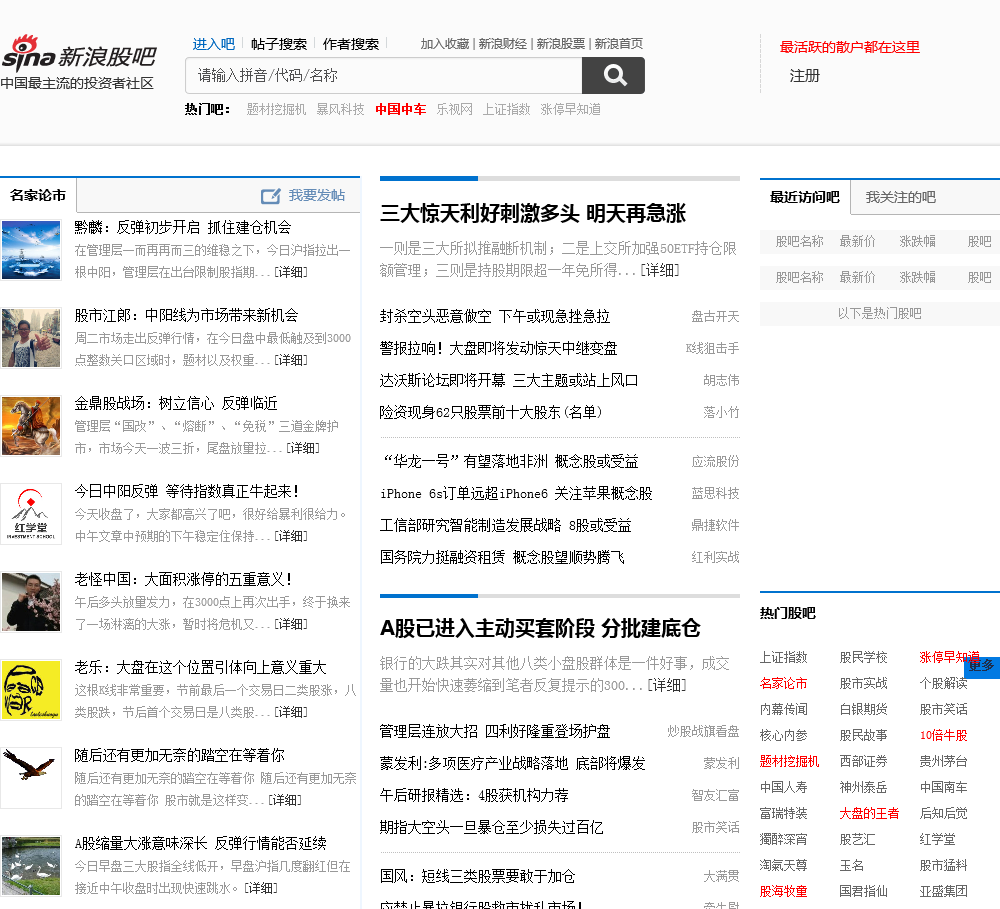
Task: Select the 进入吧 search tab
Action: click(214, 44)
